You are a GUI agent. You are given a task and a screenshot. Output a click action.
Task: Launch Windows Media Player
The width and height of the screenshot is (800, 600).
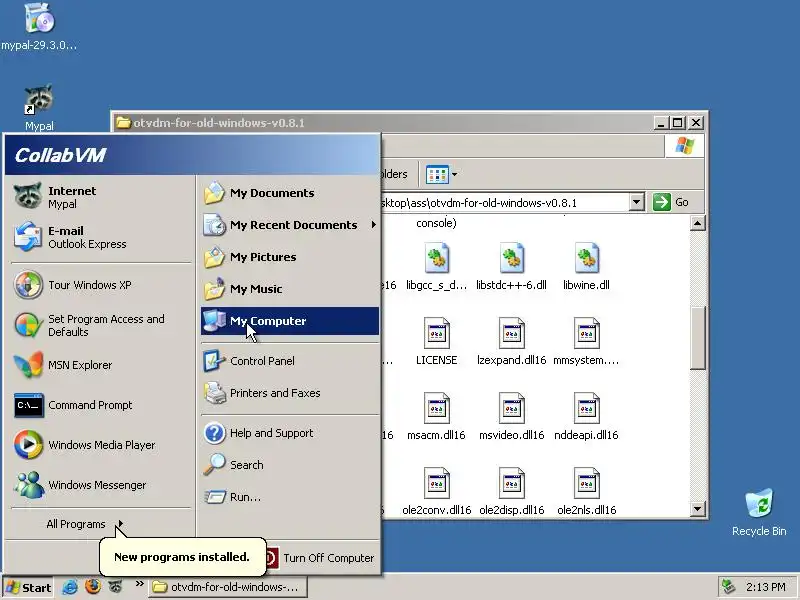point(101,445)
